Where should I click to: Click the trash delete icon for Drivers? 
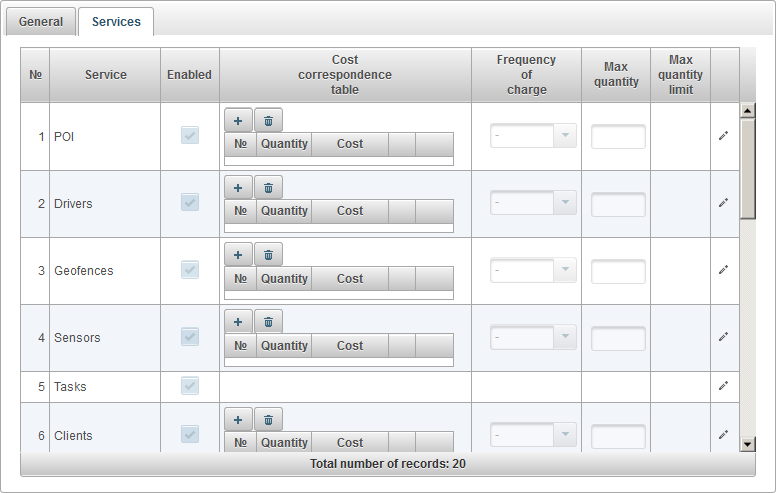pyautogui.click(x=268, y=187)
